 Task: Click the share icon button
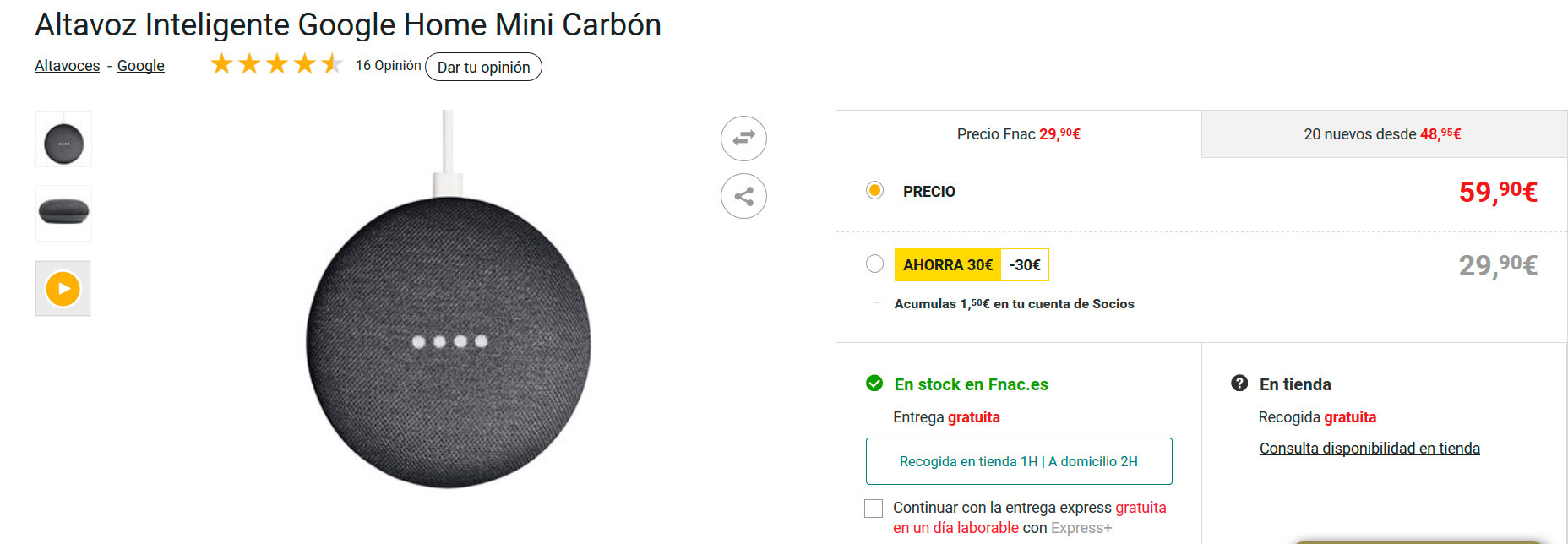(743, 196)
